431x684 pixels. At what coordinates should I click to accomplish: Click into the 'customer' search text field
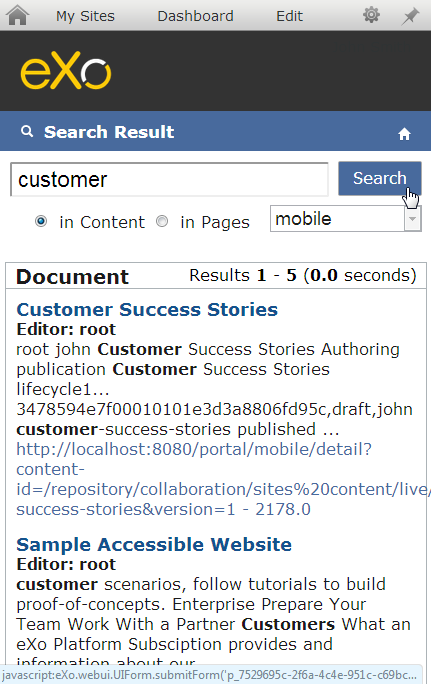(x=169, y=179)
